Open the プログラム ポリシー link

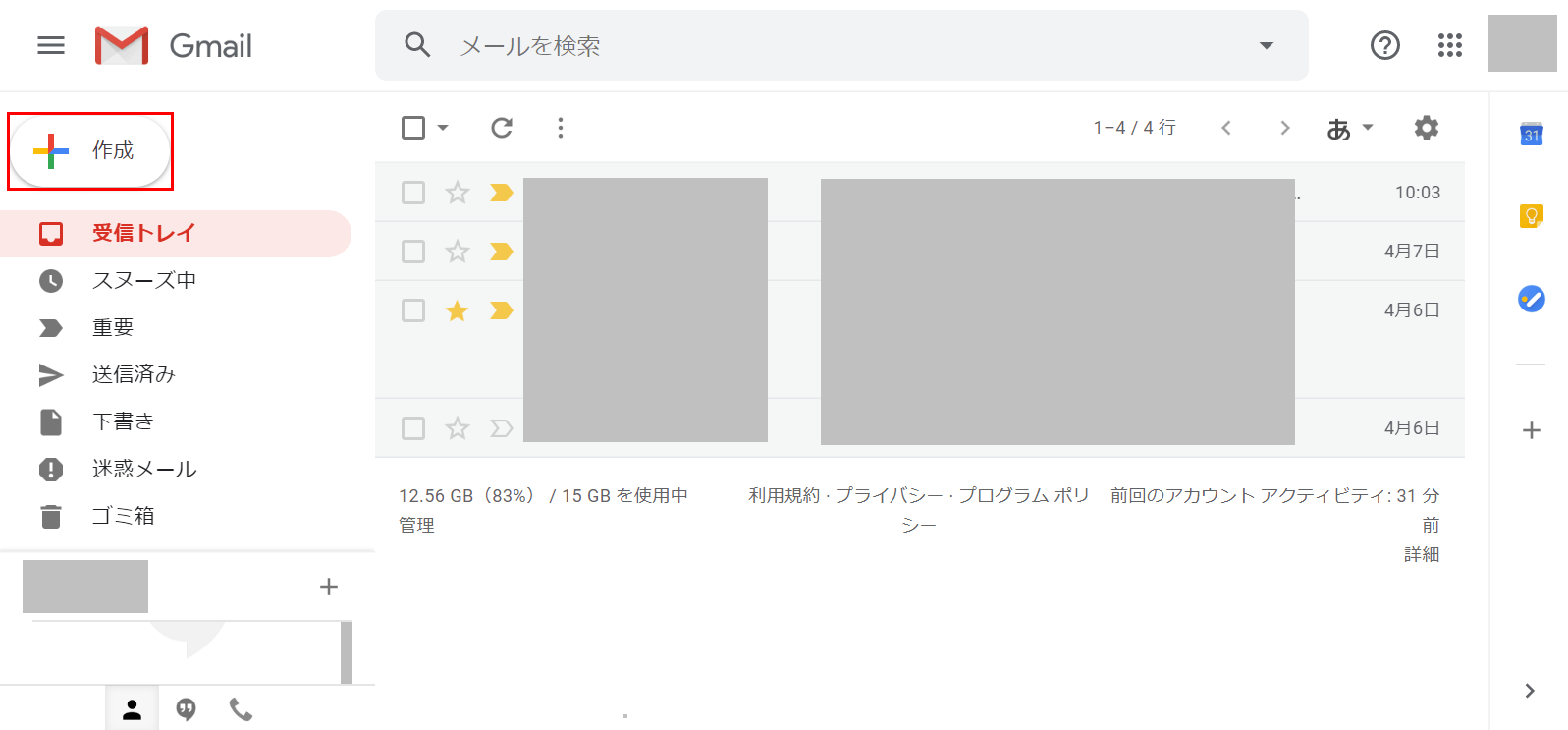click(x=1023, y=495)
